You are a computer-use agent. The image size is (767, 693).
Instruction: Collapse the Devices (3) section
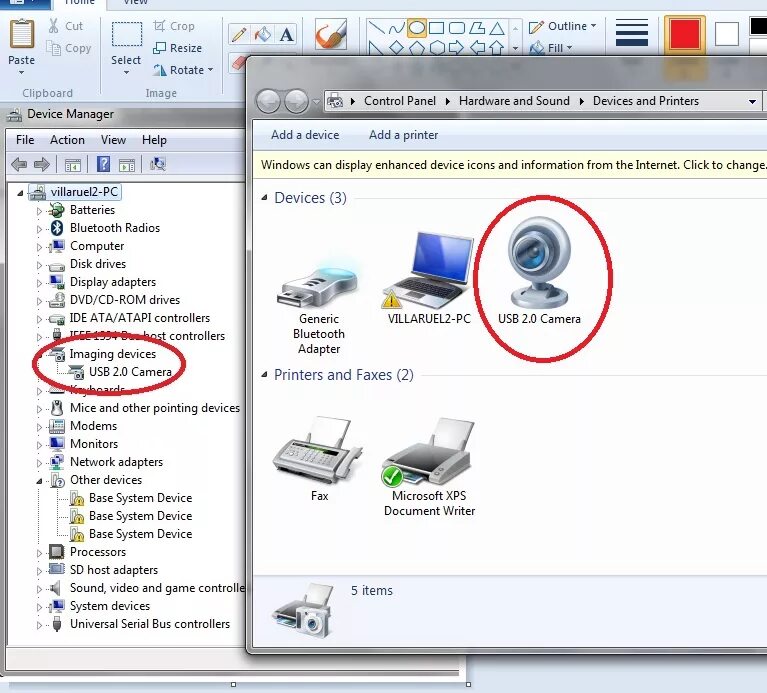[x=264, y=198]
